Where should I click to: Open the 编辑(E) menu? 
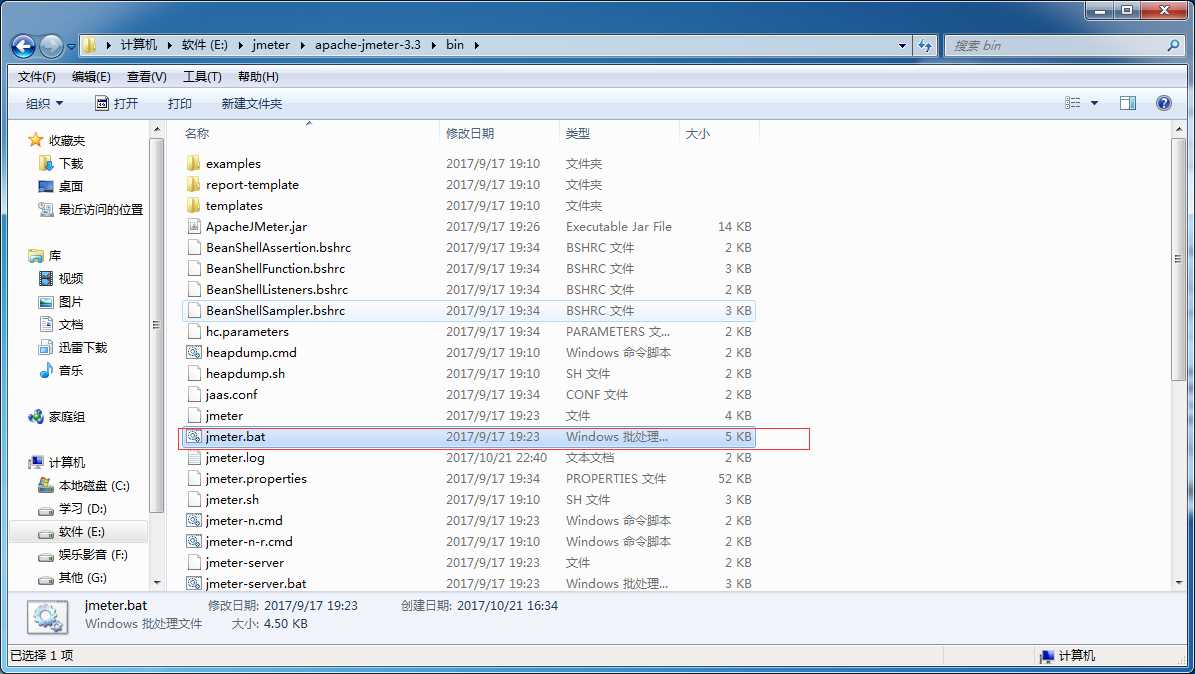click(91, 77)
